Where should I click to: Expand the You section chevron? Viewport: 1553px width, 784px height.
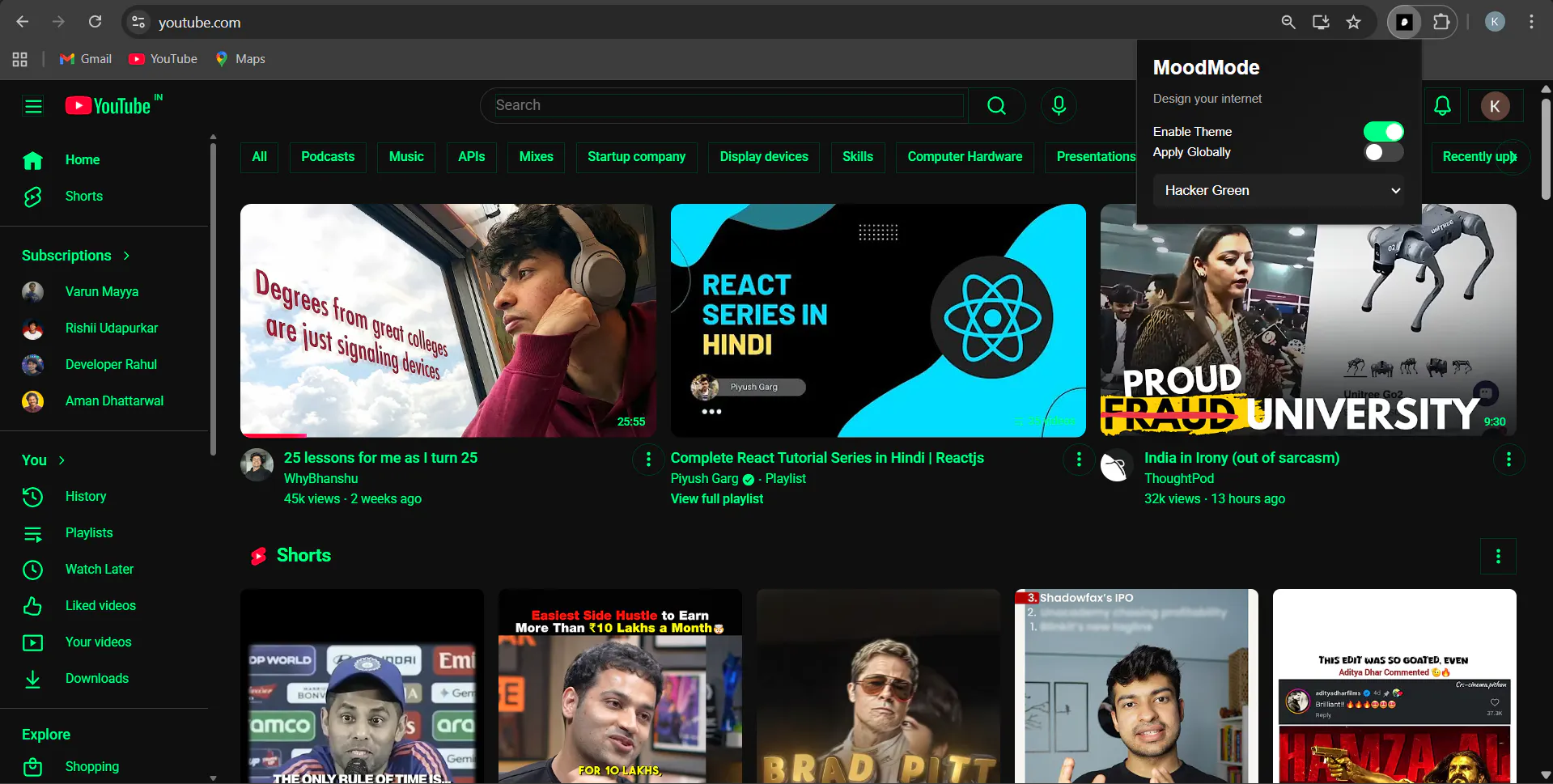tap(62, 460)
